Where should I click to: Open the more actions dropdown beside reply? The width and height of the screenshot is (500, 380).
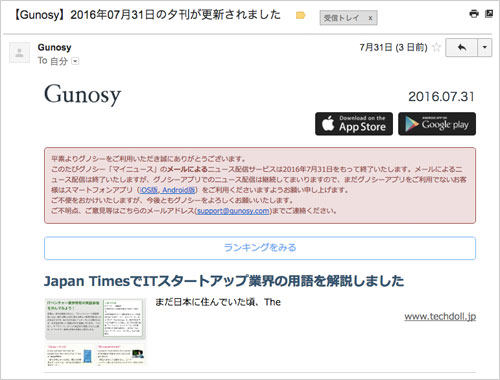[485, 48]
